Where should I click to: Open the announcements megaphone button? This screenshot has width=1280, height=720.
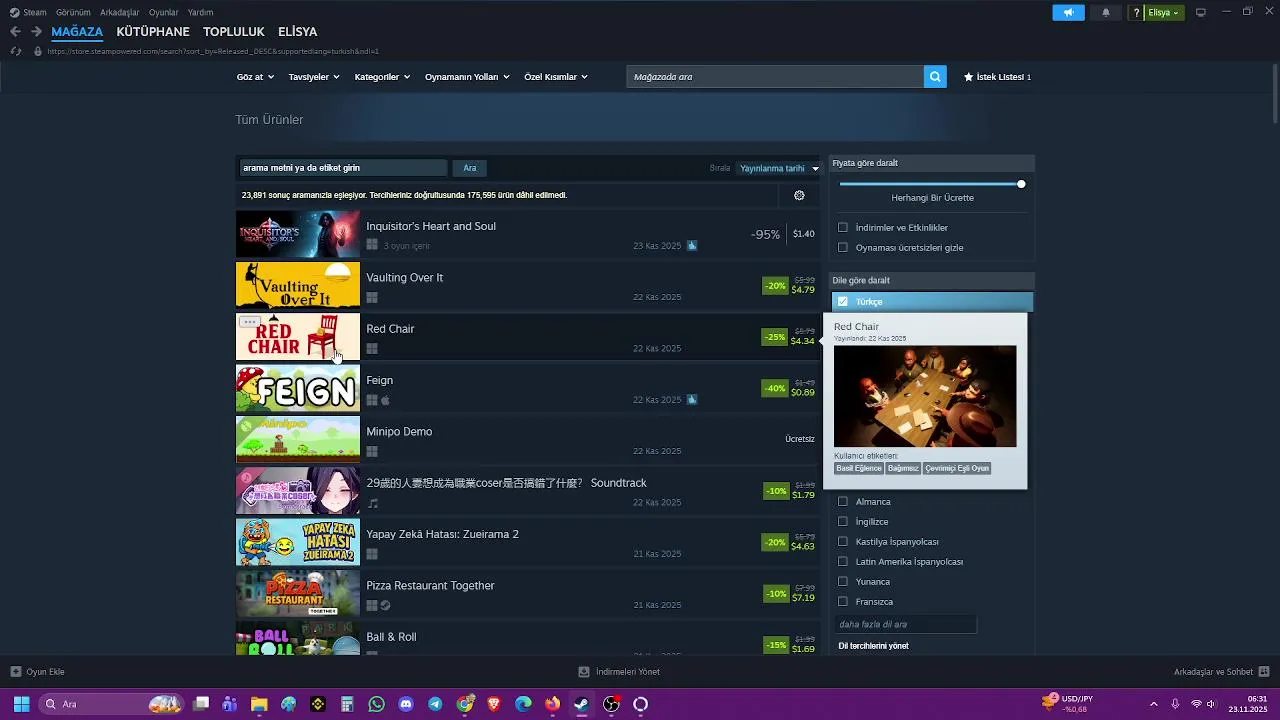click(x=1068, y=12)
